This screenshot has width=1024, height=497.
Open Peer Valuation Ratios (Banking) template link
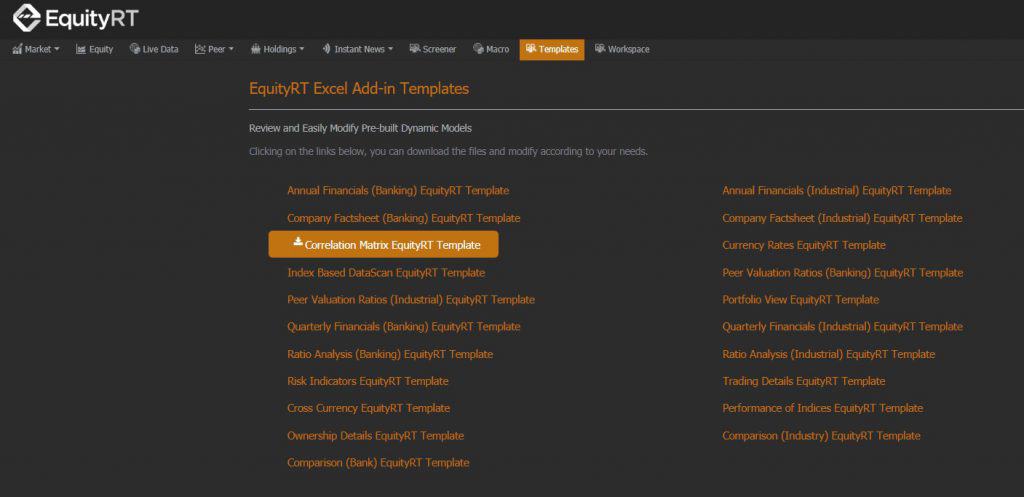[x=842, y=272]
